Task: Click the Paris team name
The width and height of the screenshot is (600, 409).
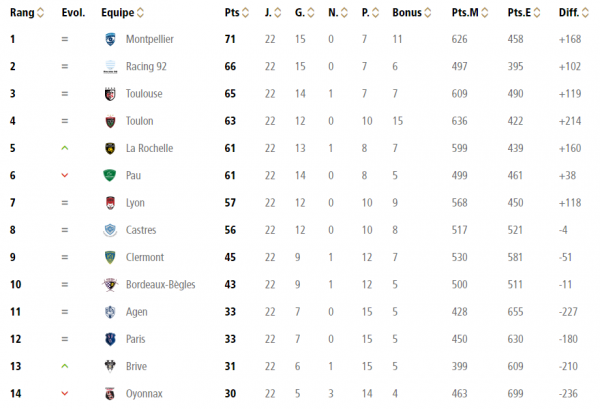Action: pyautogui.click(x=137, y=339)
